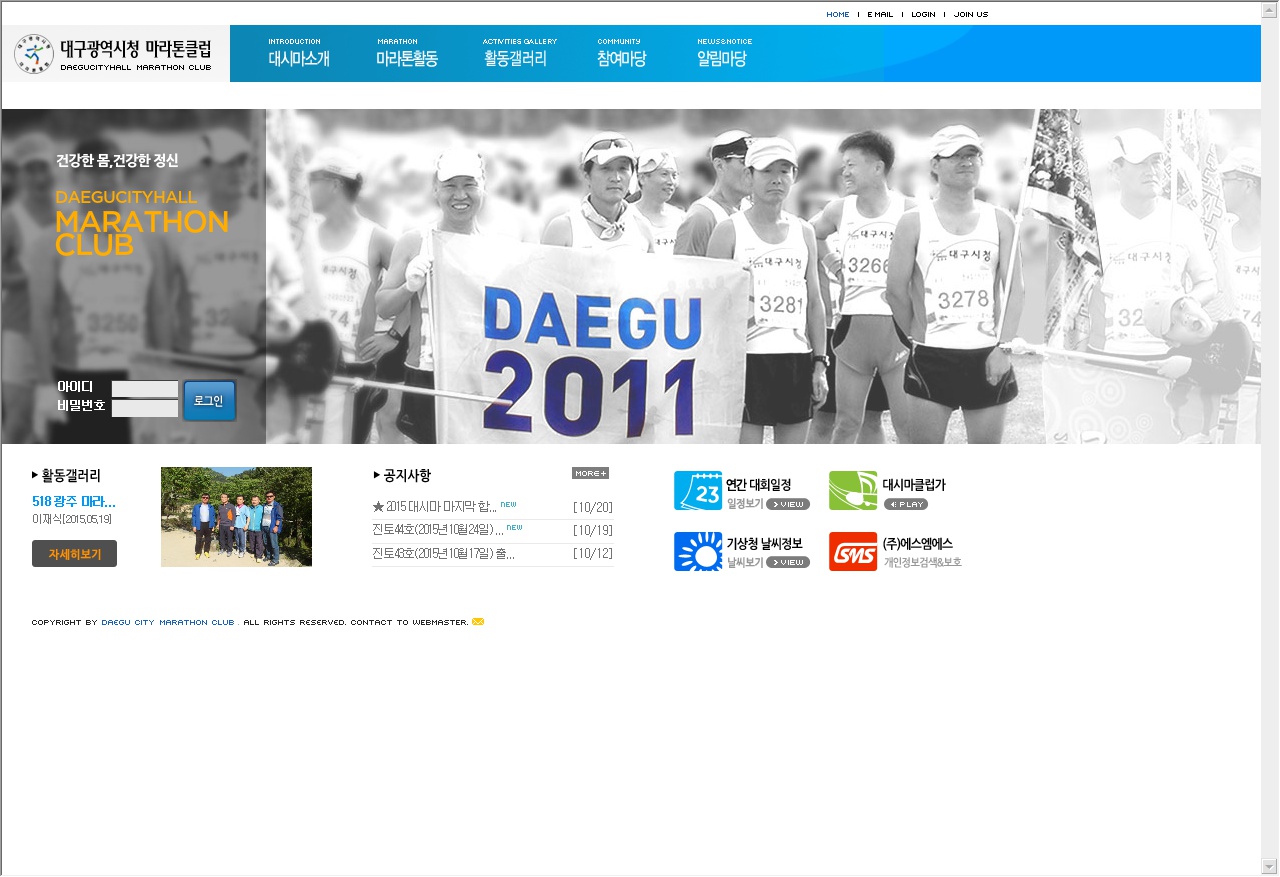
Task: Open the weather info sun icon
Action: point(697,552)
